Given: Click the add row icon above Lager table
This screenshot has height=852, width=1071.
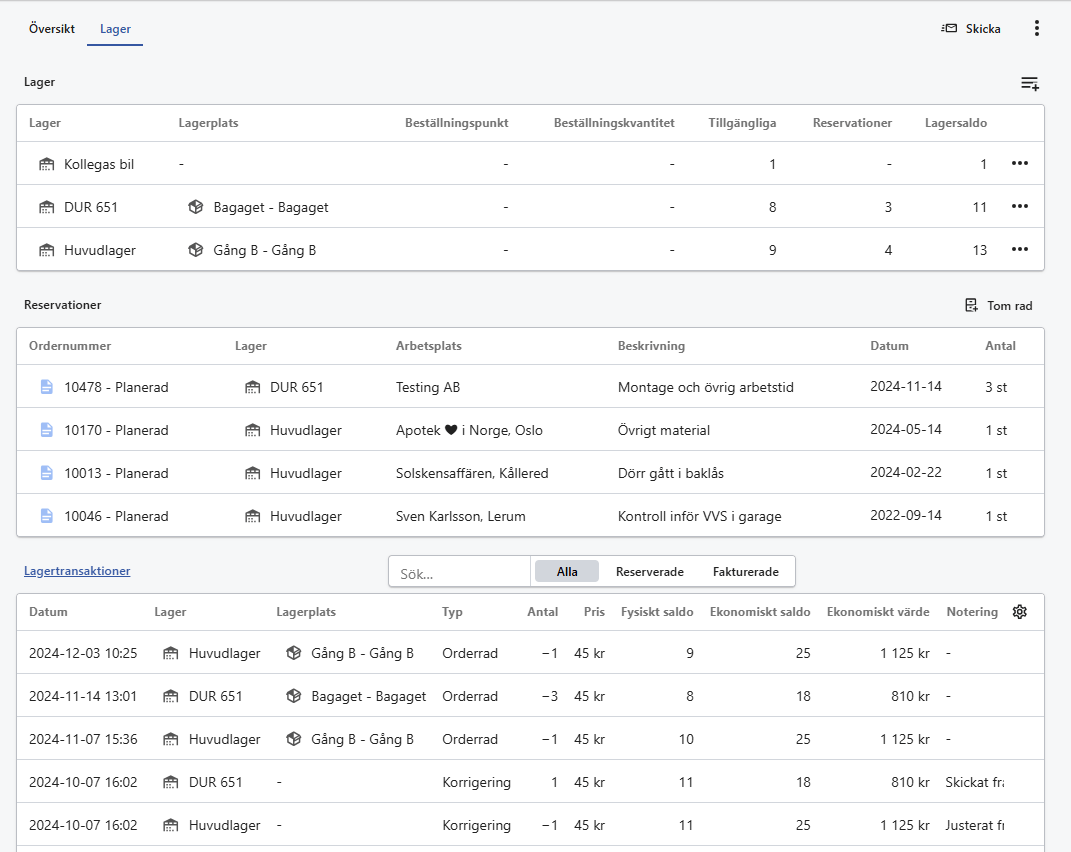Looking at the screenshot, I should (1029, 83).
